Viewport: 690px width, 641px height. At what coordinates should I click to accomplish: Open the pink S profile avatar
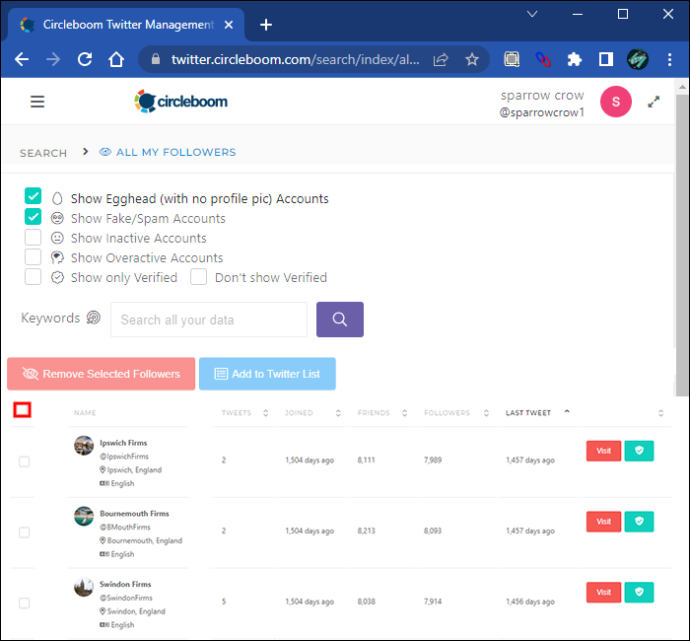(616, 102)
